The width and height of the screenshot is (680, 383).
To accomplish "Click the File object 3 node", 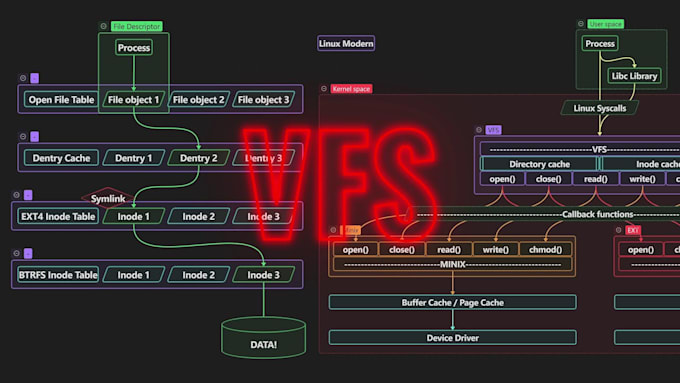I will [x=264, y=100].
